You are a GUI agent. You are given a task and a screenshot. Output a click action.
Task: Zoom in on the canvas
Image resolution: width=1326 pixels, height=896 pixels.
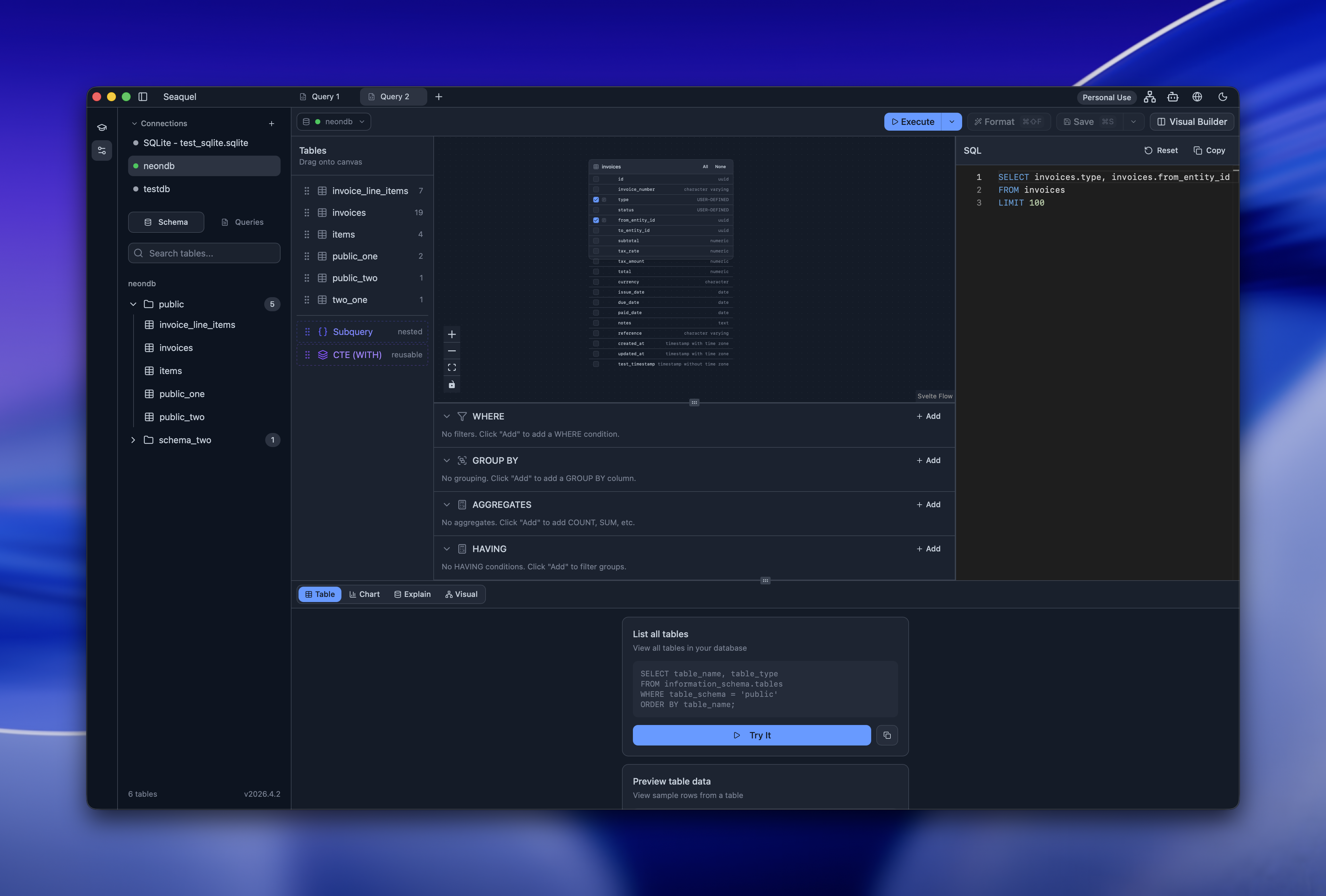451,334
